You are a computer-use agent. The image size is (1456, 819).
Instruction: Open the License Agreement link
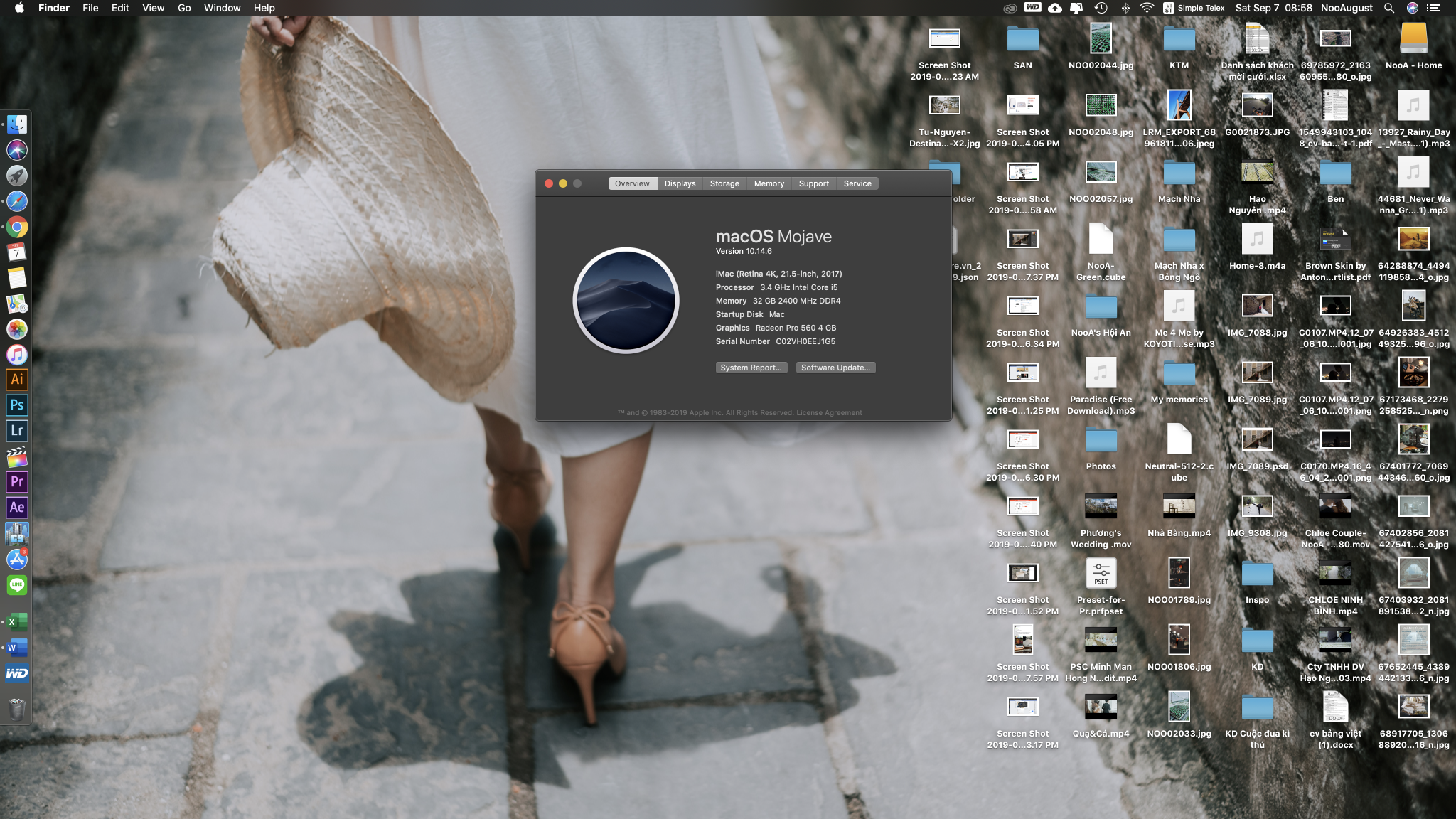(x=829, y=412)
